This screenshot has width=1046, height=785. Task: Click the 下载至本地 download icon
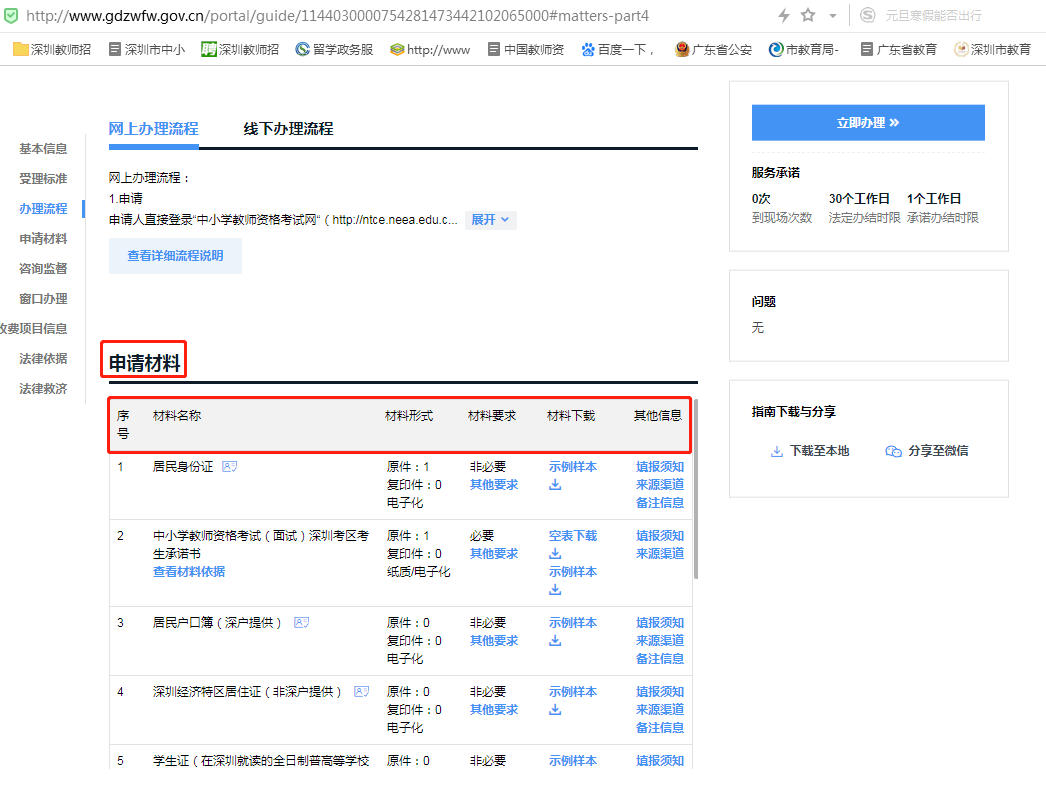click(776, 451)
